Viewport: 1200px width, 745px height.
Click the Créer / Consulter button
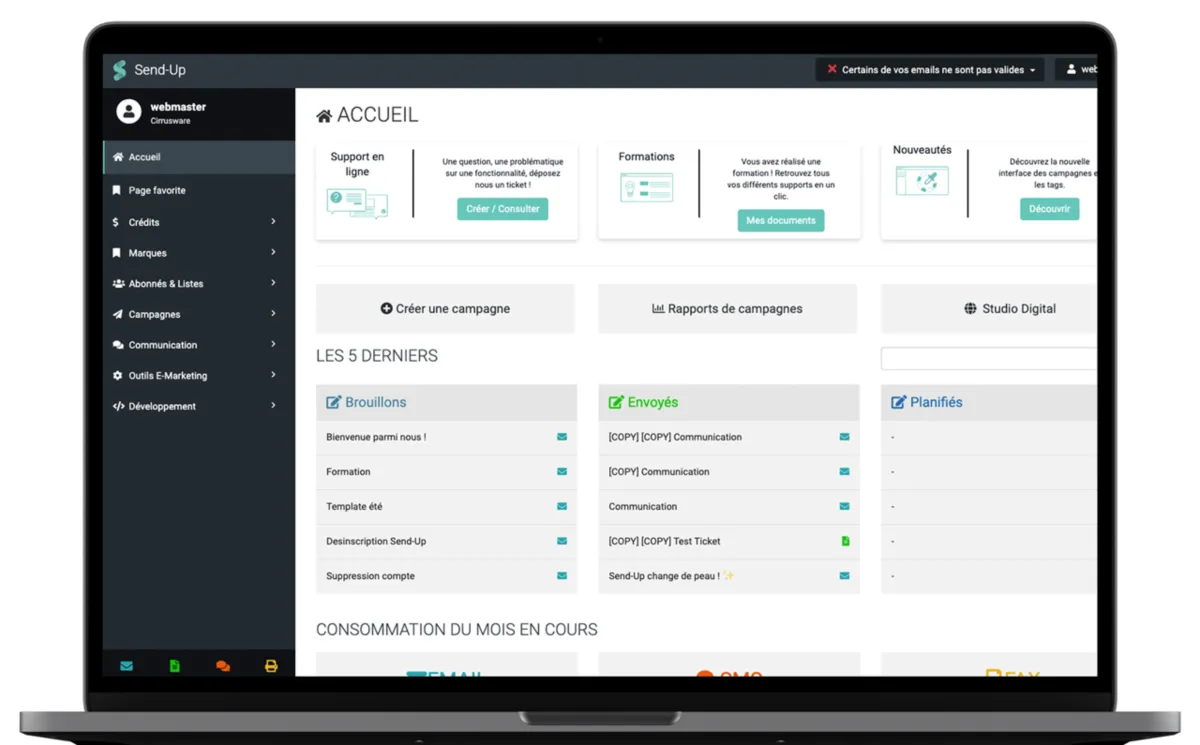(x=503, y=209)
